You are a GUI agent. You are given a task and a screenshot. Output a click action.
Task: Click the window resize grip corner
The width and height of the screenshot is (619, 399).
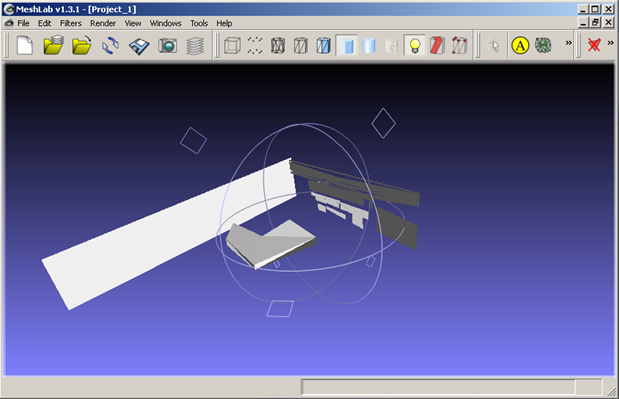[611, 391]
